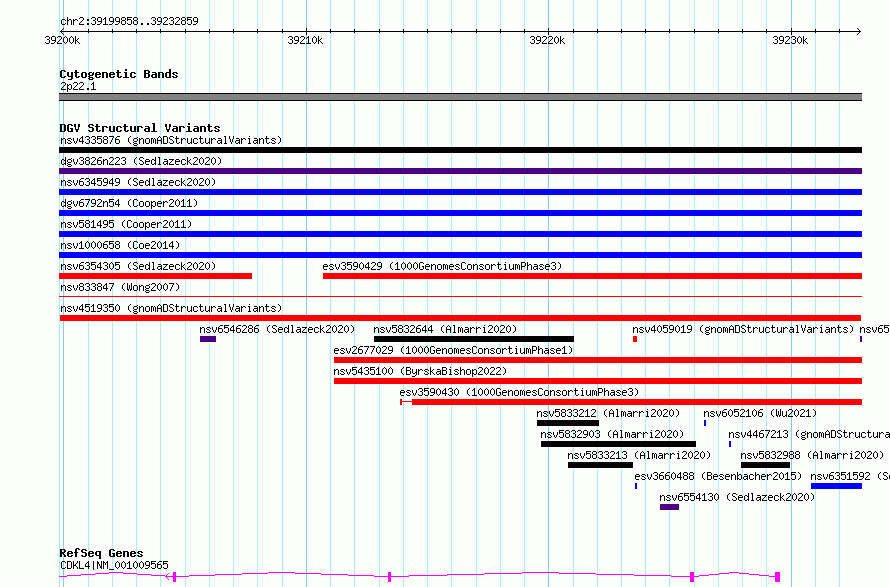Select the blue bar under nsv6351592

[x=837, y=487]
